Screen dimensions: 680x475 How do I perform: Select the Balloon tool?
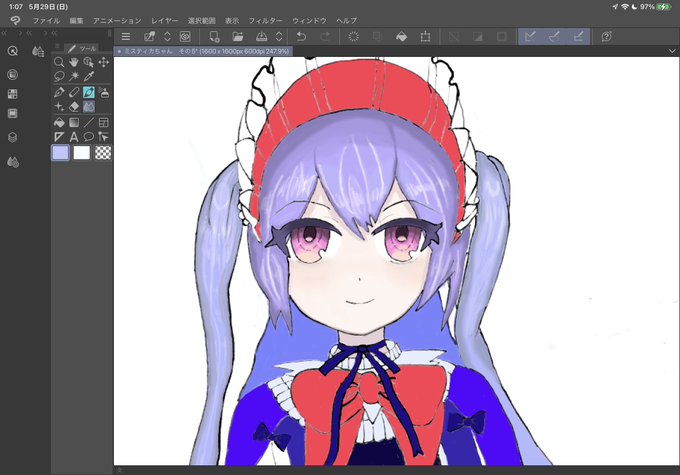pyautogui.click(x=88, y=137)
